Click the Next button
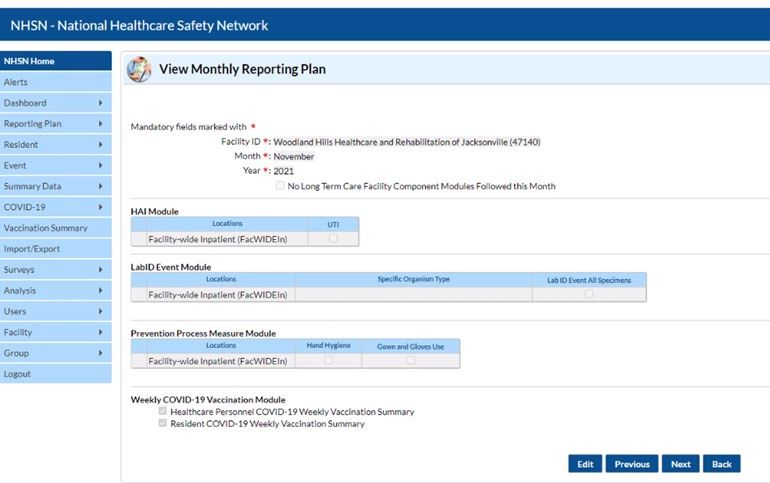This screenshot has height=483, width=770. pyautogui.click(x=681, y=464)
